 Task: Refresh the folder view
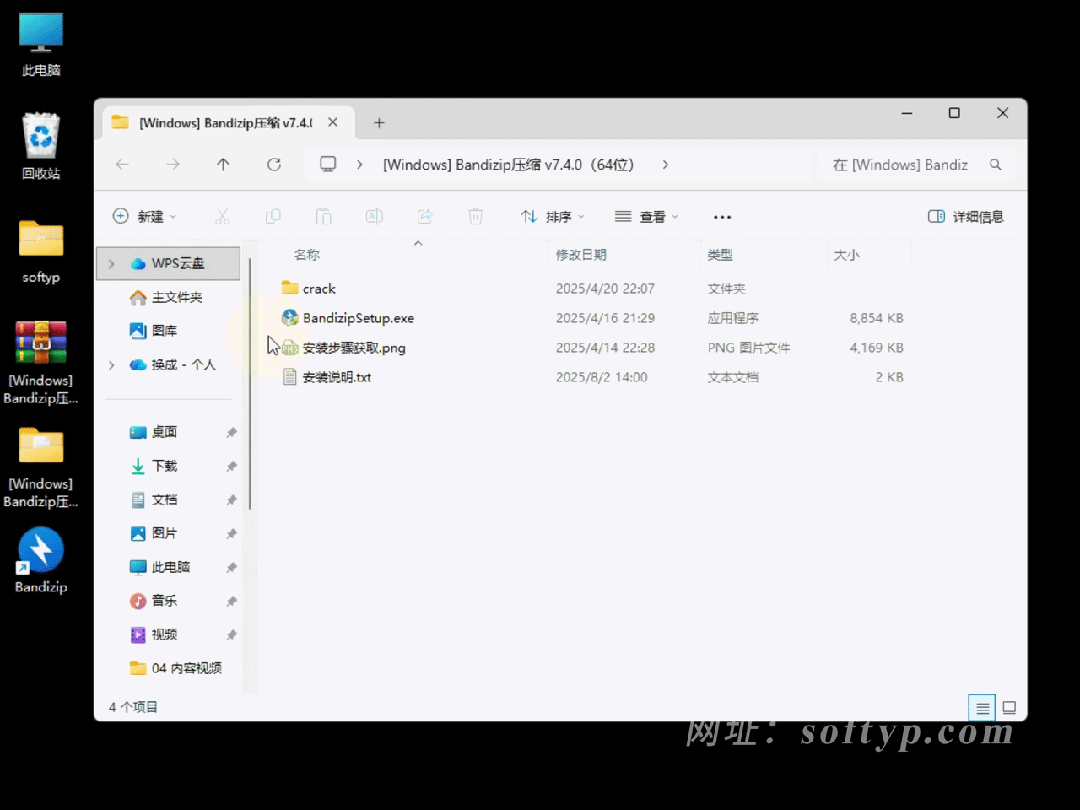point(274,165)
